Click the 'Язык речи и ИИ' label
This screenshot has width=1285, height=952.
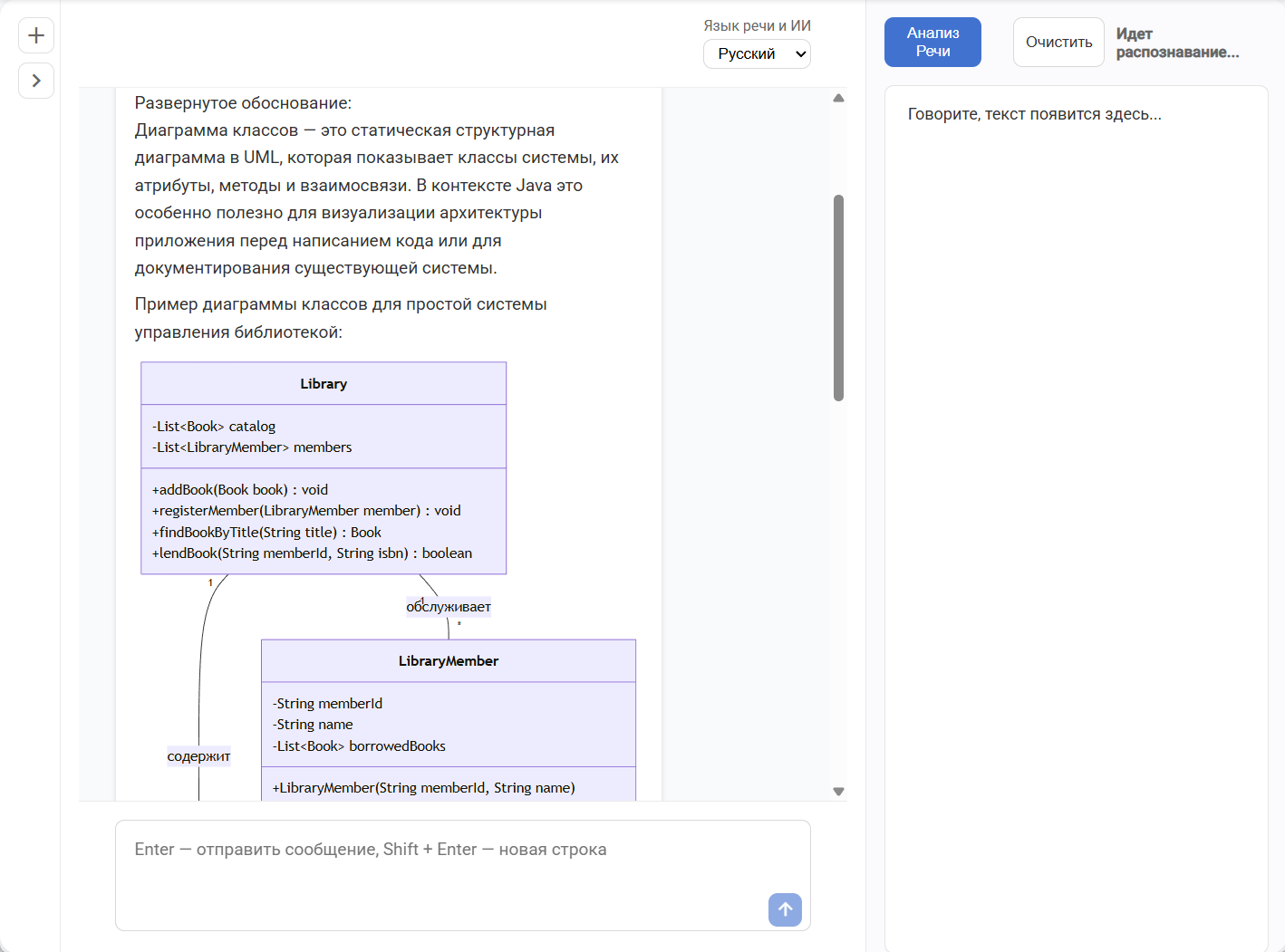[x=757, y=26]
